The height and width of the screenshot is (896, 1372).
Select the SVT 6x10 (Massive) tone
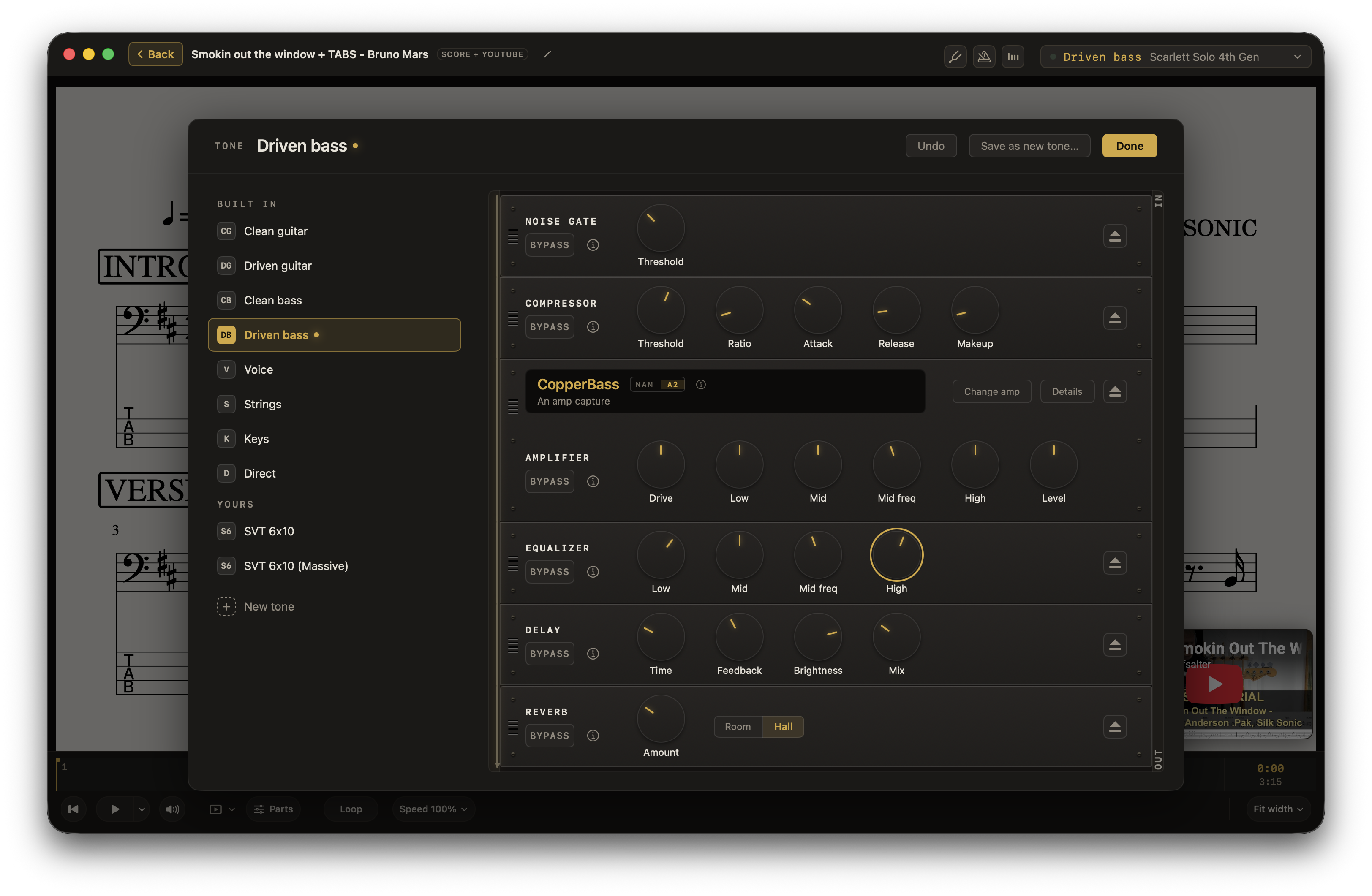pos(335,566)
